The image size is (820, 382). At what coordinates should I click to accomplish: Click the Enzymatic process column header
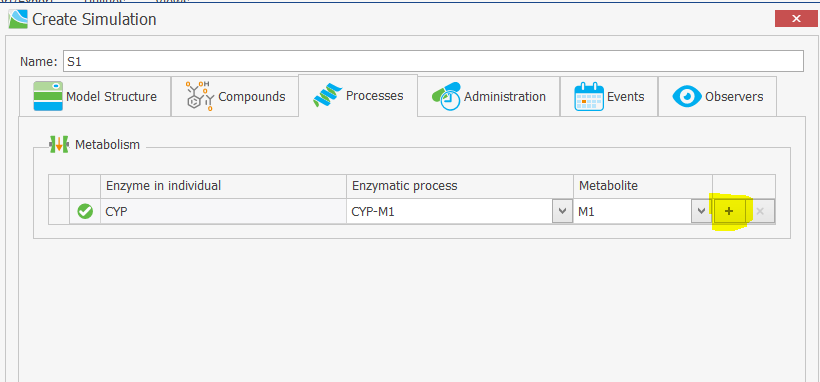click(460, 186)
